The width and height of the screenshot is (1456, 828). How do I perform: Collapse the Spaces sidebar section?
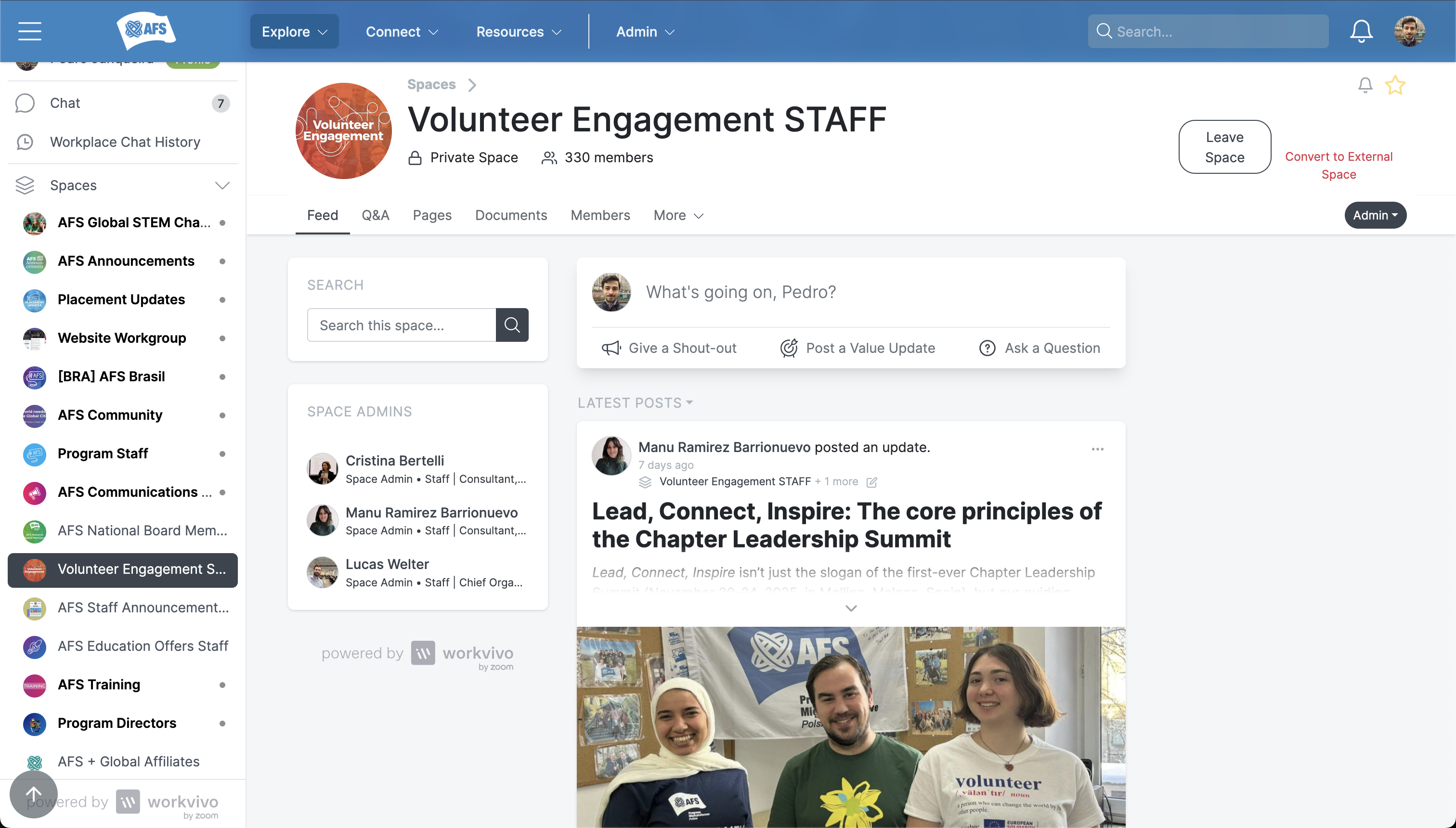point(222,185)
